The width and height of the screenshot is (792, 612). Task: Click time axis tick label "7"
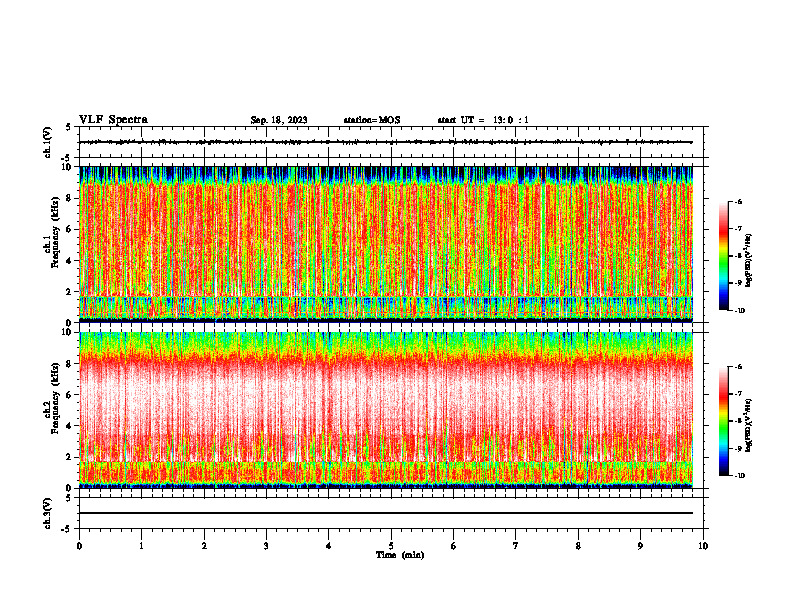[516, 546]
